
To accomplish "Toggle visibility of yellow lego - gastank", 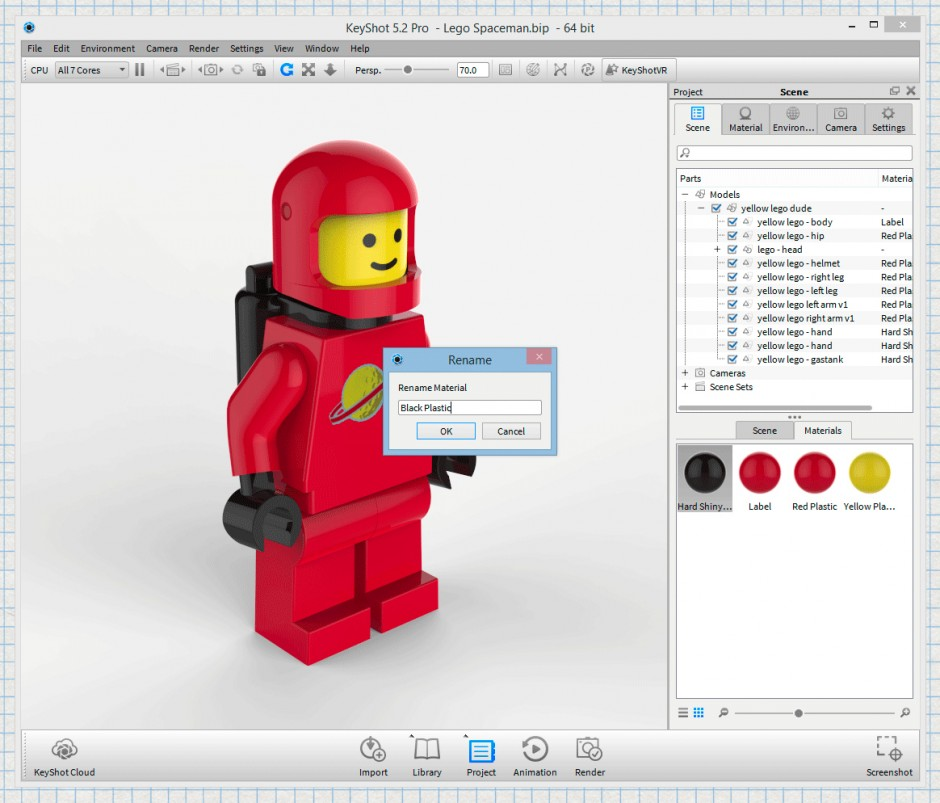I will (732, 359).
